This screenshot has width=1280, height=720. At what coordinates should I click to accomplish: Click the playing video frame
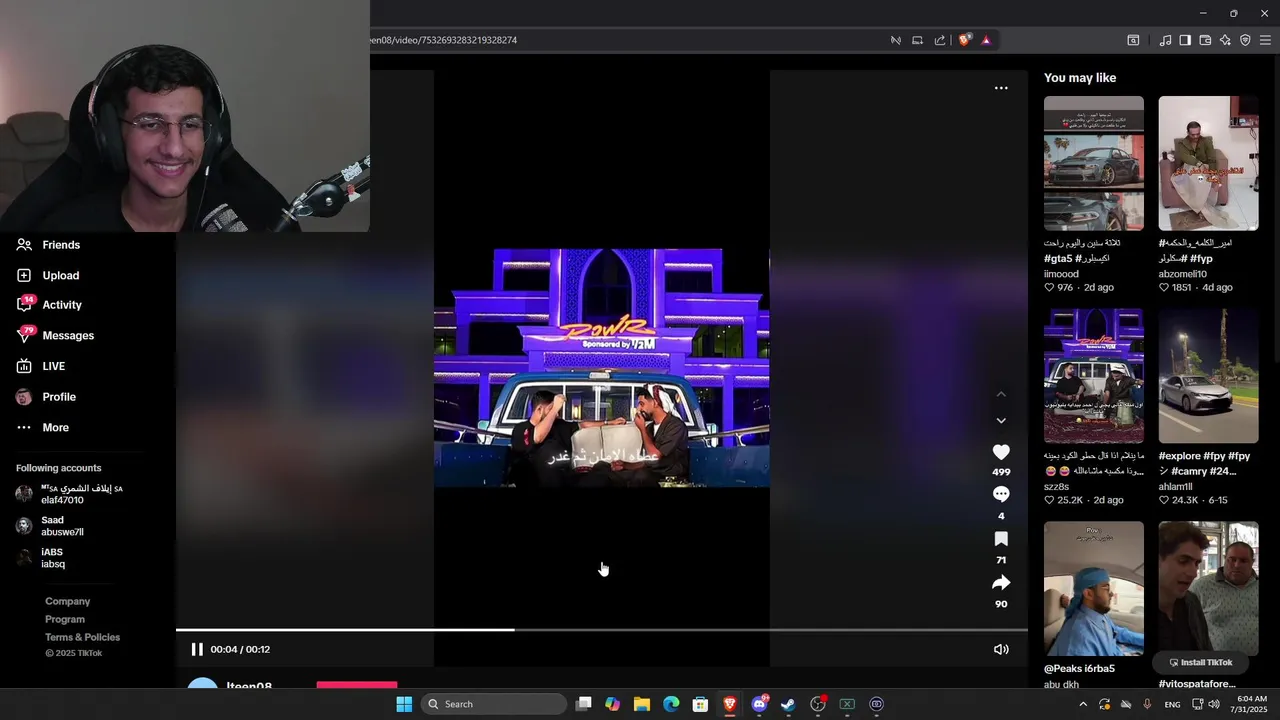(x=601, y=368)
